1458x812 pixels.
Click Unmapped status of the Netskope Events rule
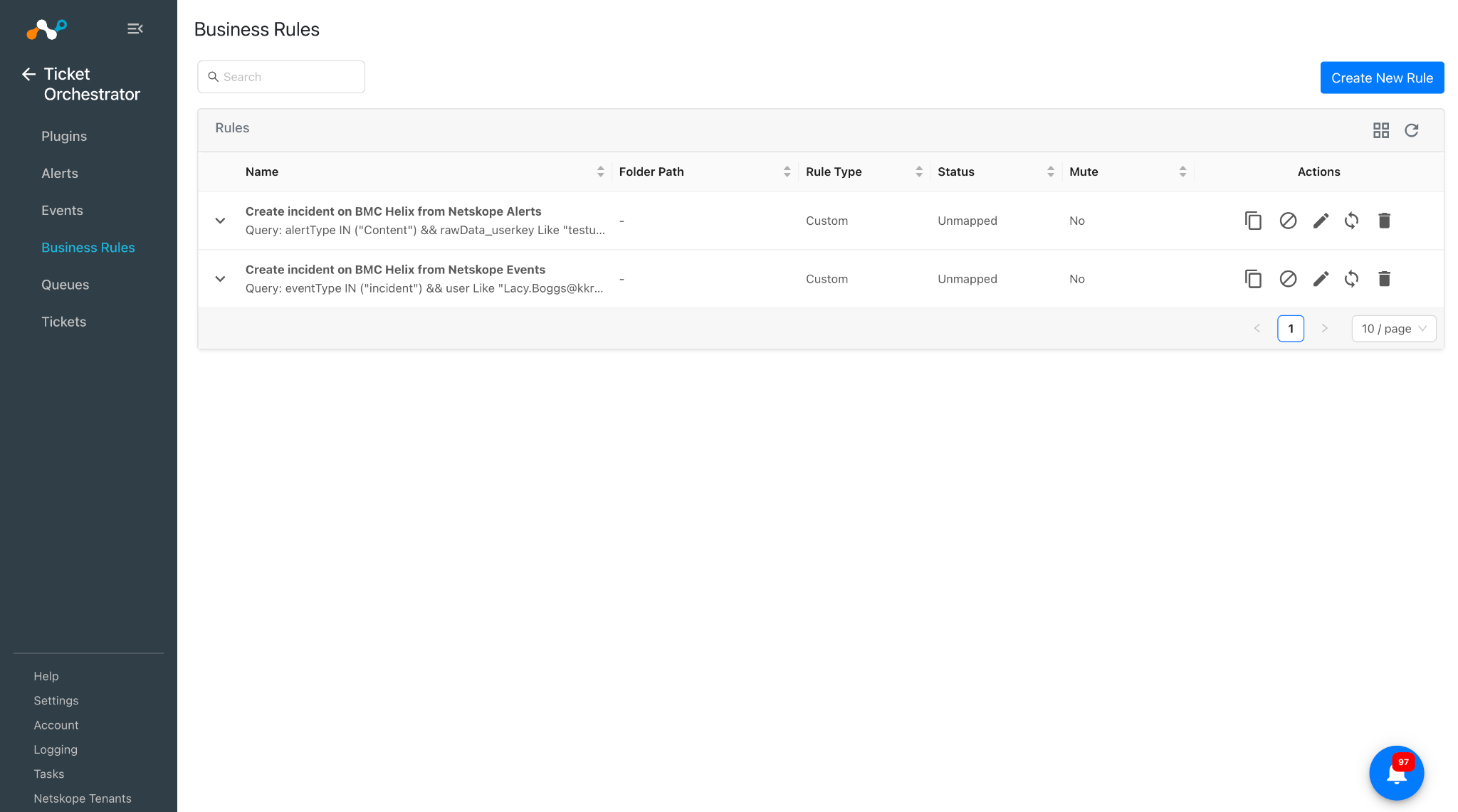coord(967,279)
